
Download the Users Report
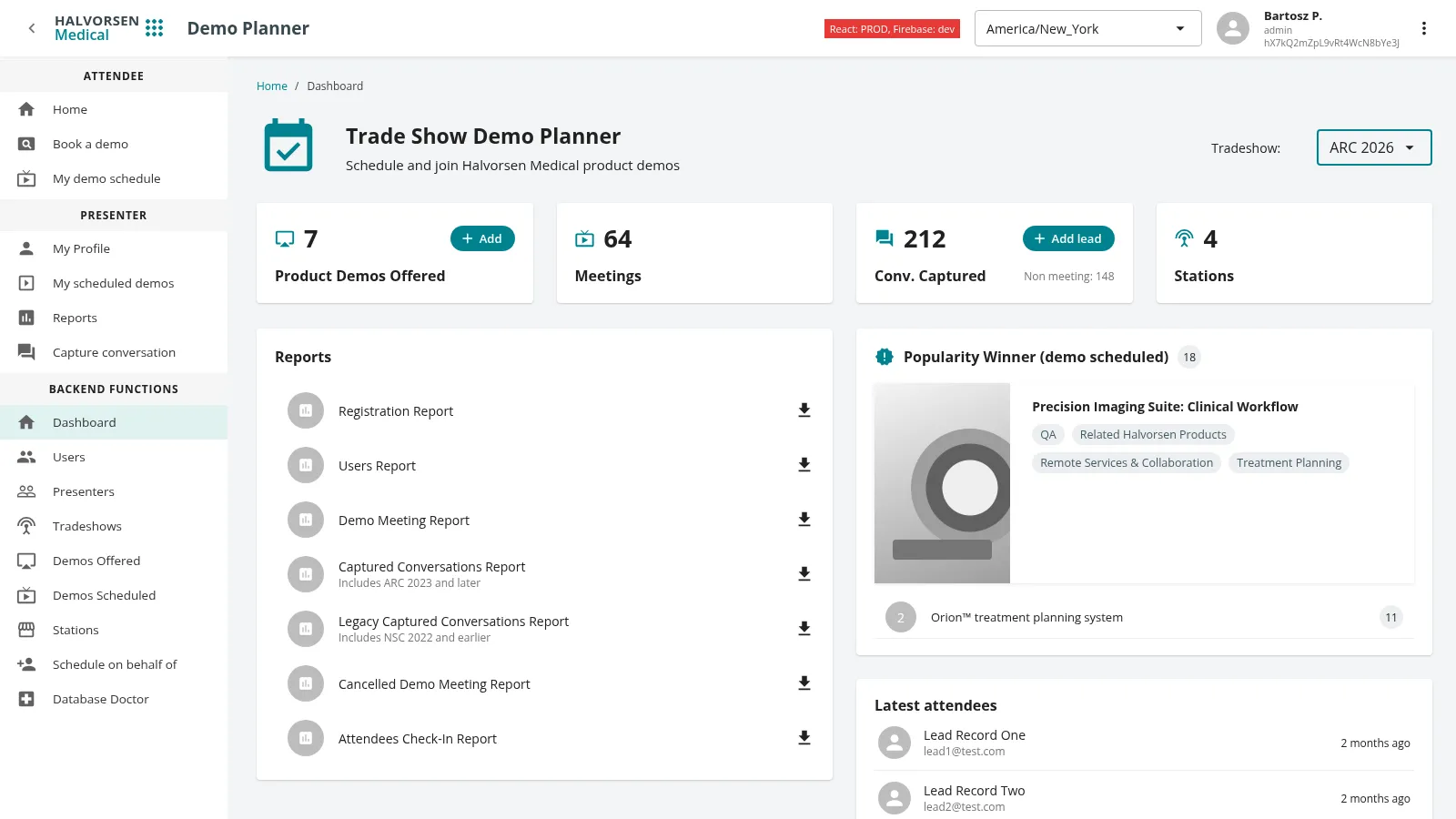pyautogui.click(x=804, y=465)
